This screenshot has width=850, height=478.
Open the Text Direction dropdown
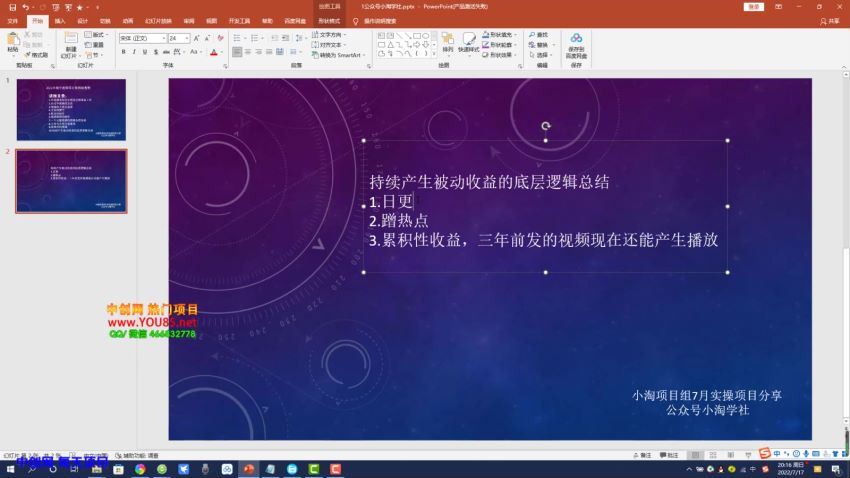329,35
